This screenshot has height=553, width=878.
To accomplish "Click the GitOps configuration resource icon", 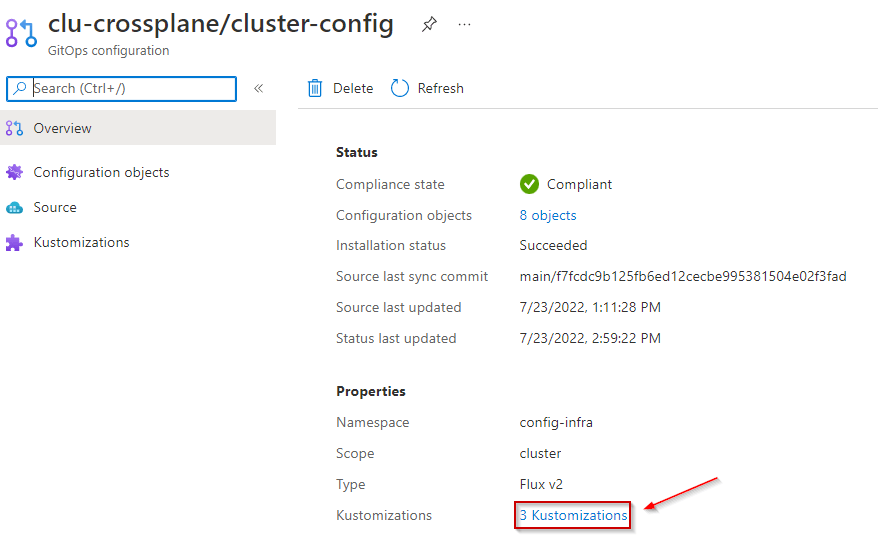I will point(21,32).
